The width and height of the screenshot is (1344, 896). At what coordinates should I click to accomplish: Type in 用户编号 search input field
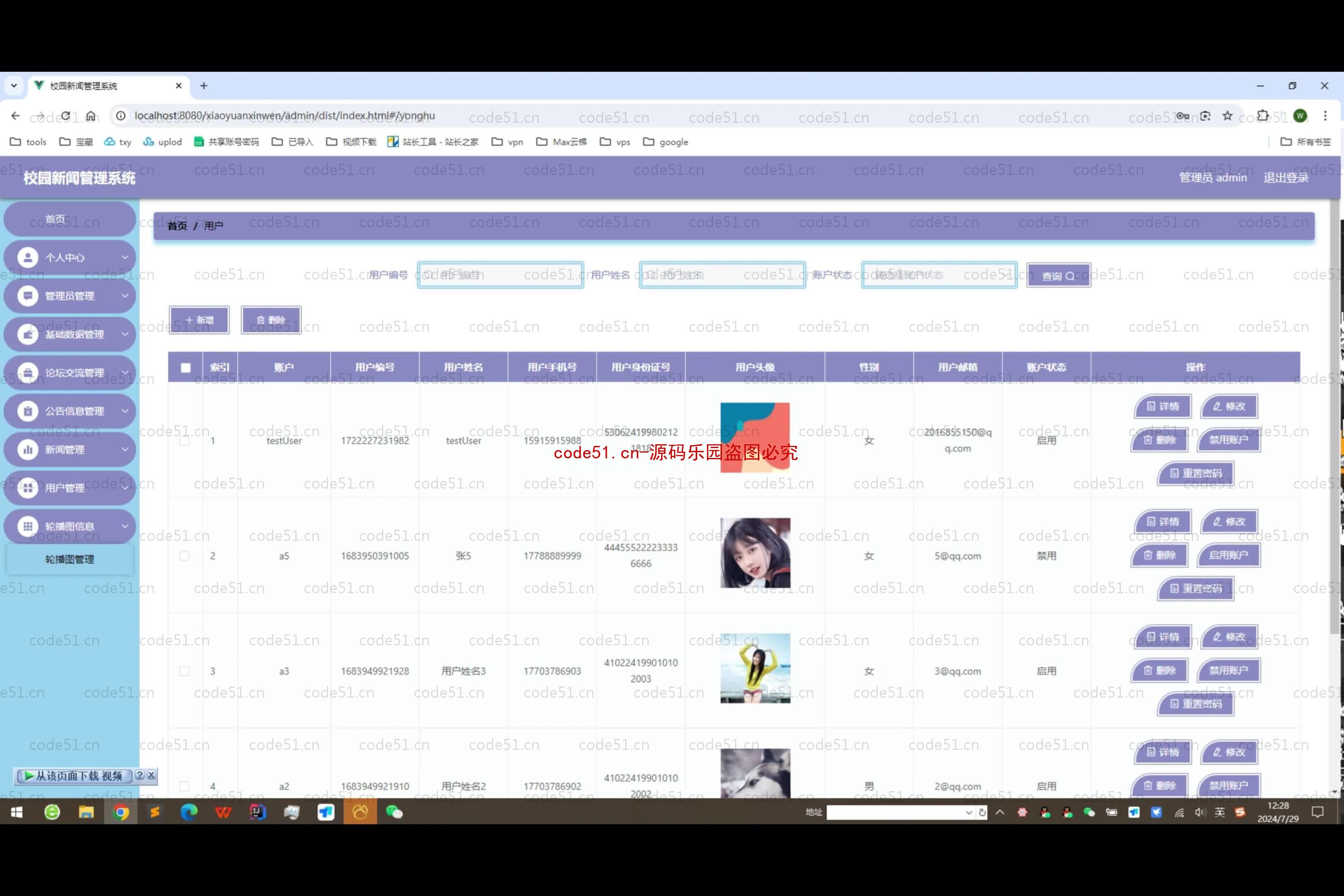pos(500,275)
